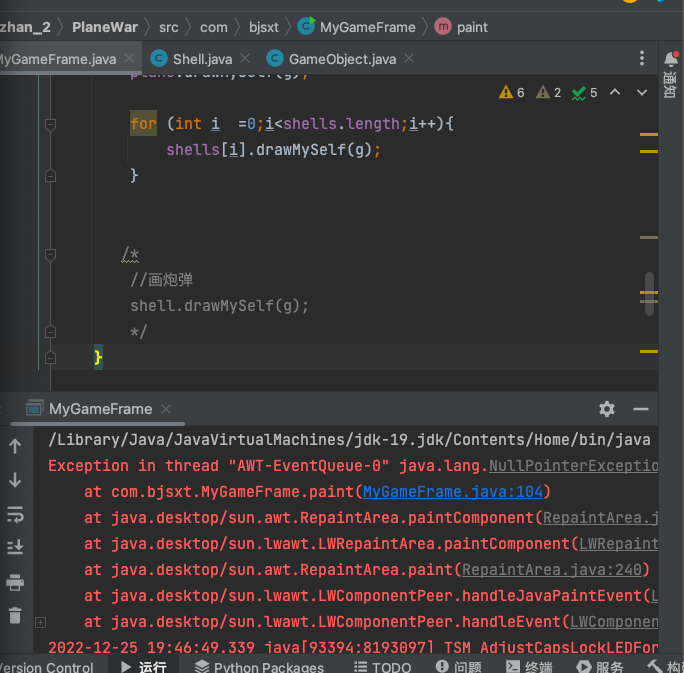Close the MyGameFrame run tab
Screen dimensions: 684x673
pyautogui.click(x=166, y=409)
